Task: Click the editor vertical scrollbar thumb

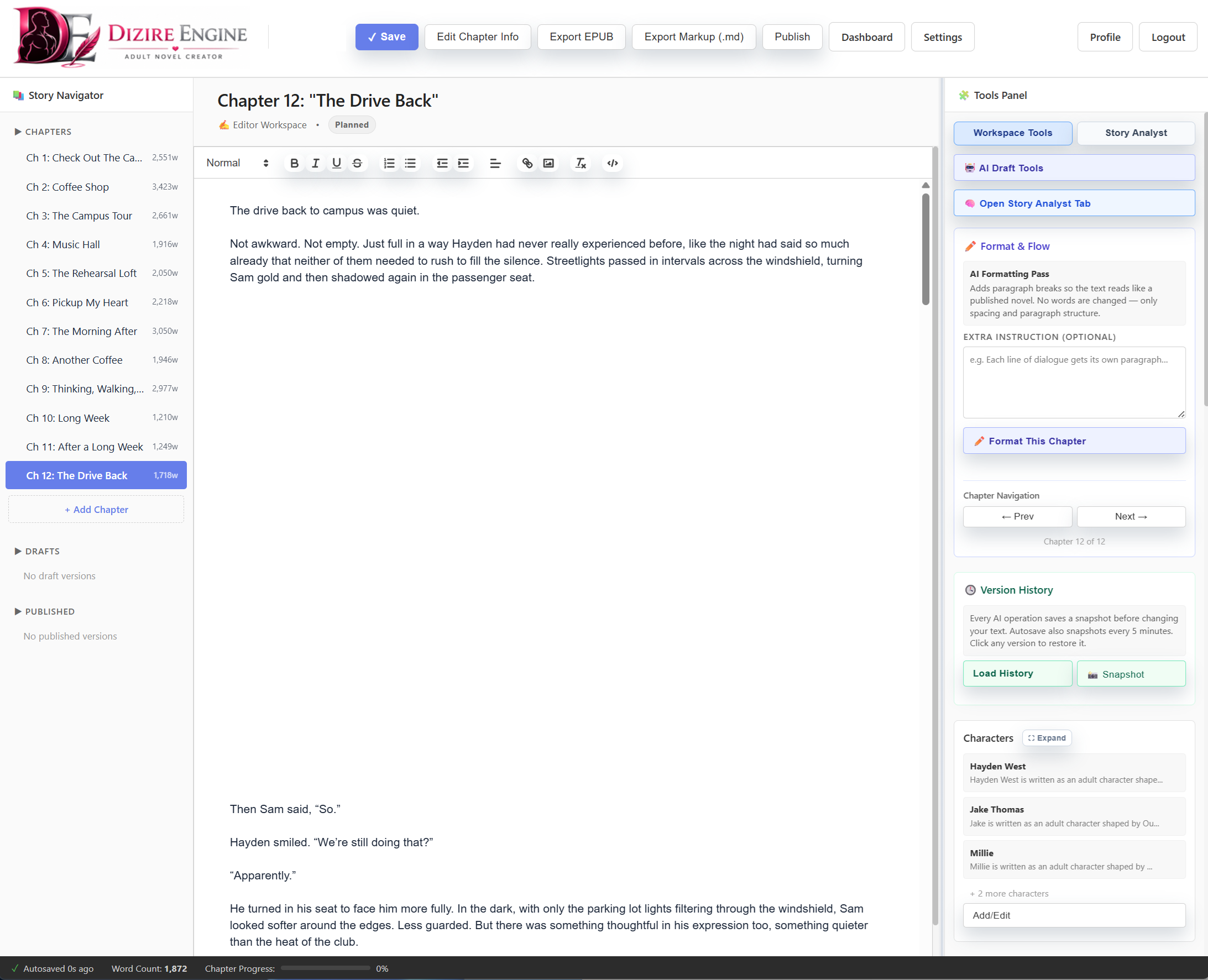Action: tap(925, 249)
